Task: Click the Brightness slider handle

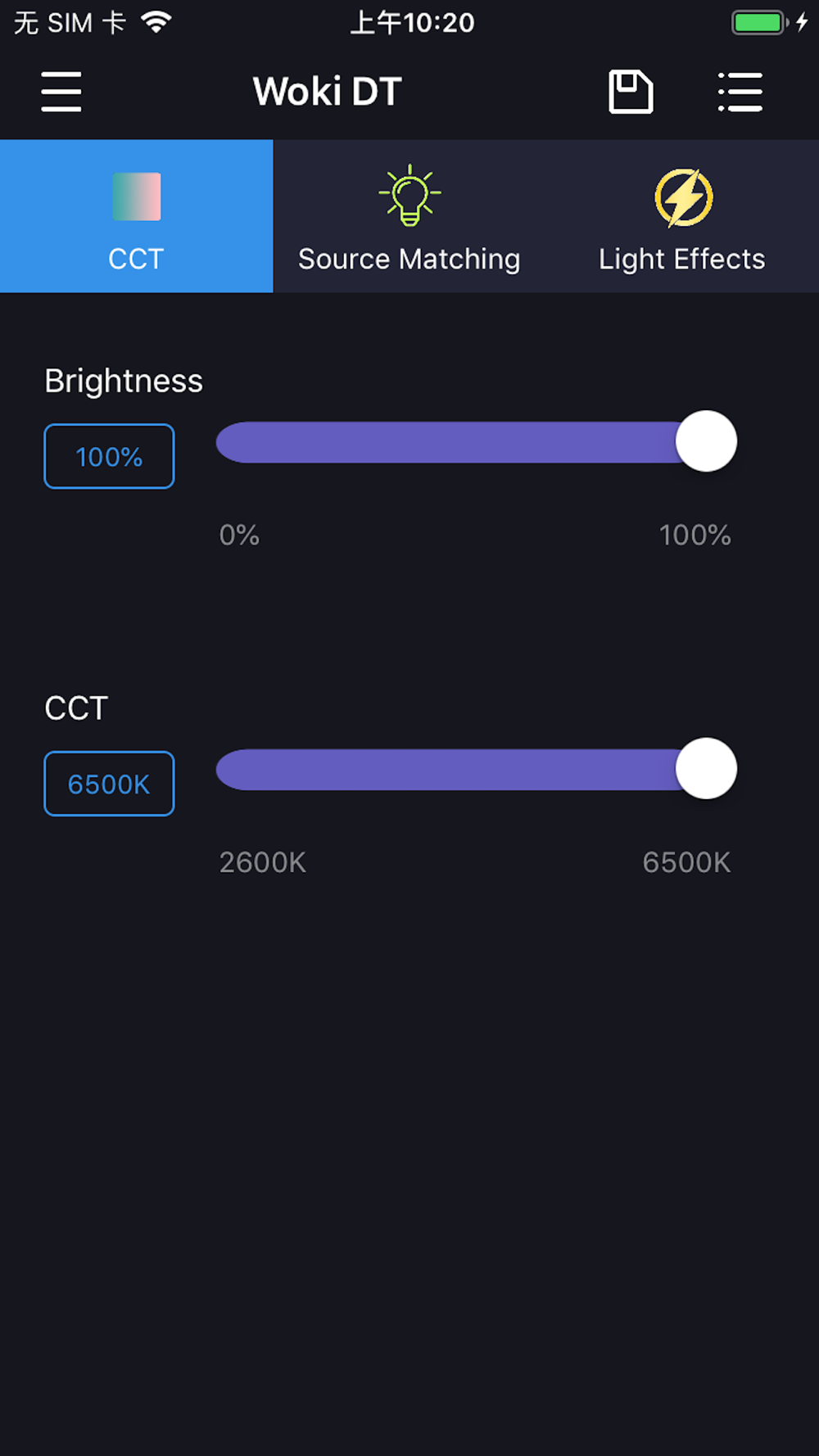Action: click(x=706, y=441)
